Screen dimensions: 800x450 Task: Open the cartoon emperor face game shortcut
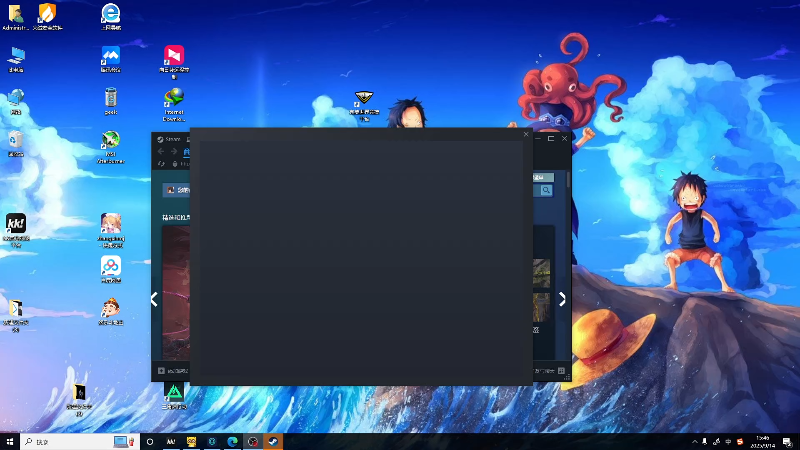point(111,312)
